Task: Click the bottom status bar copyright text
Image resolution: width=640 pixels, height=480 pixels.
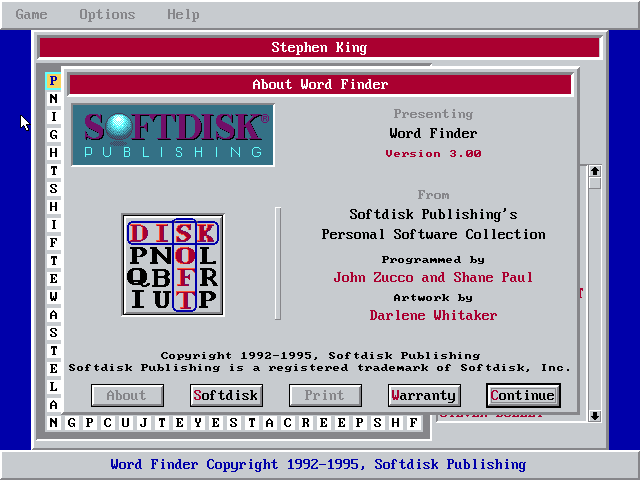Action: pos(318,464)
